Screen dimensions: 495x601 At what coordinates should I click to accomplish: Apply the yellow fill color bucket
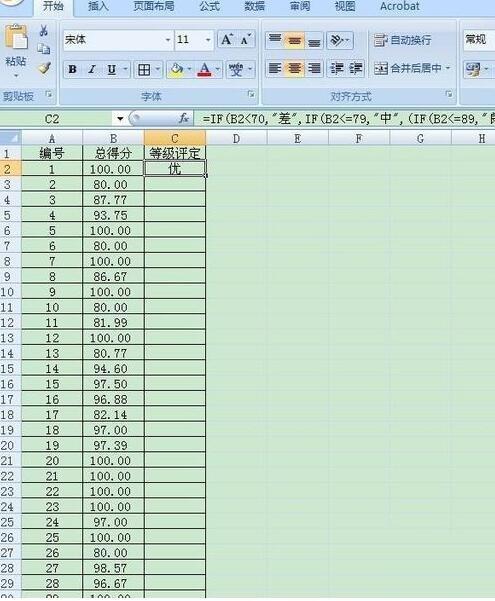(x=176, y=70)
